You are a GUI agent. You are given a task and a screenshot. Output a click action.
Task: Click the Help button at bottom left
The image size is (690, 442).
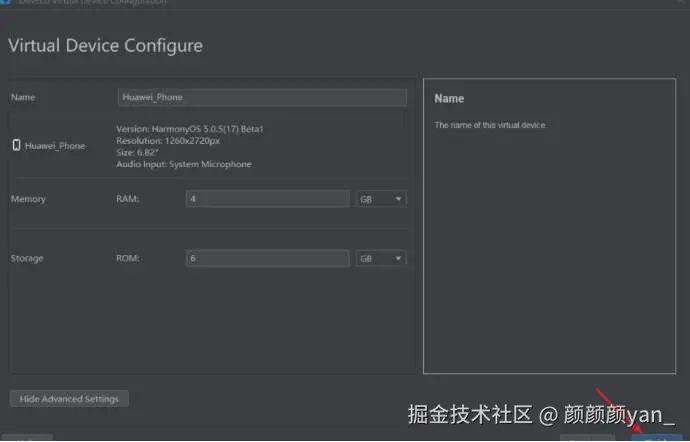click(28, 438)
